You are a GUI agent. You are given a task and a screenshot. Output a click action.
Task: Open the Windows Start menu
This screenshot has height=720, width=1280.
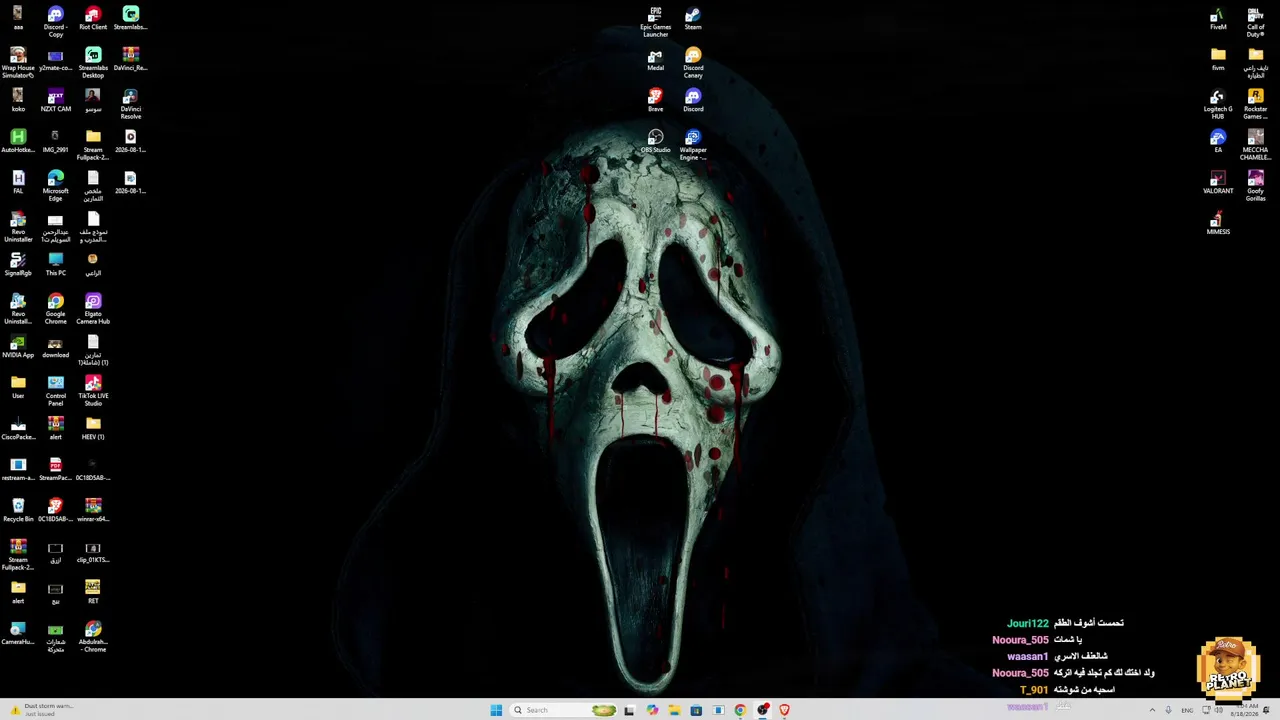pyautogui.click(x=496, y=710)
